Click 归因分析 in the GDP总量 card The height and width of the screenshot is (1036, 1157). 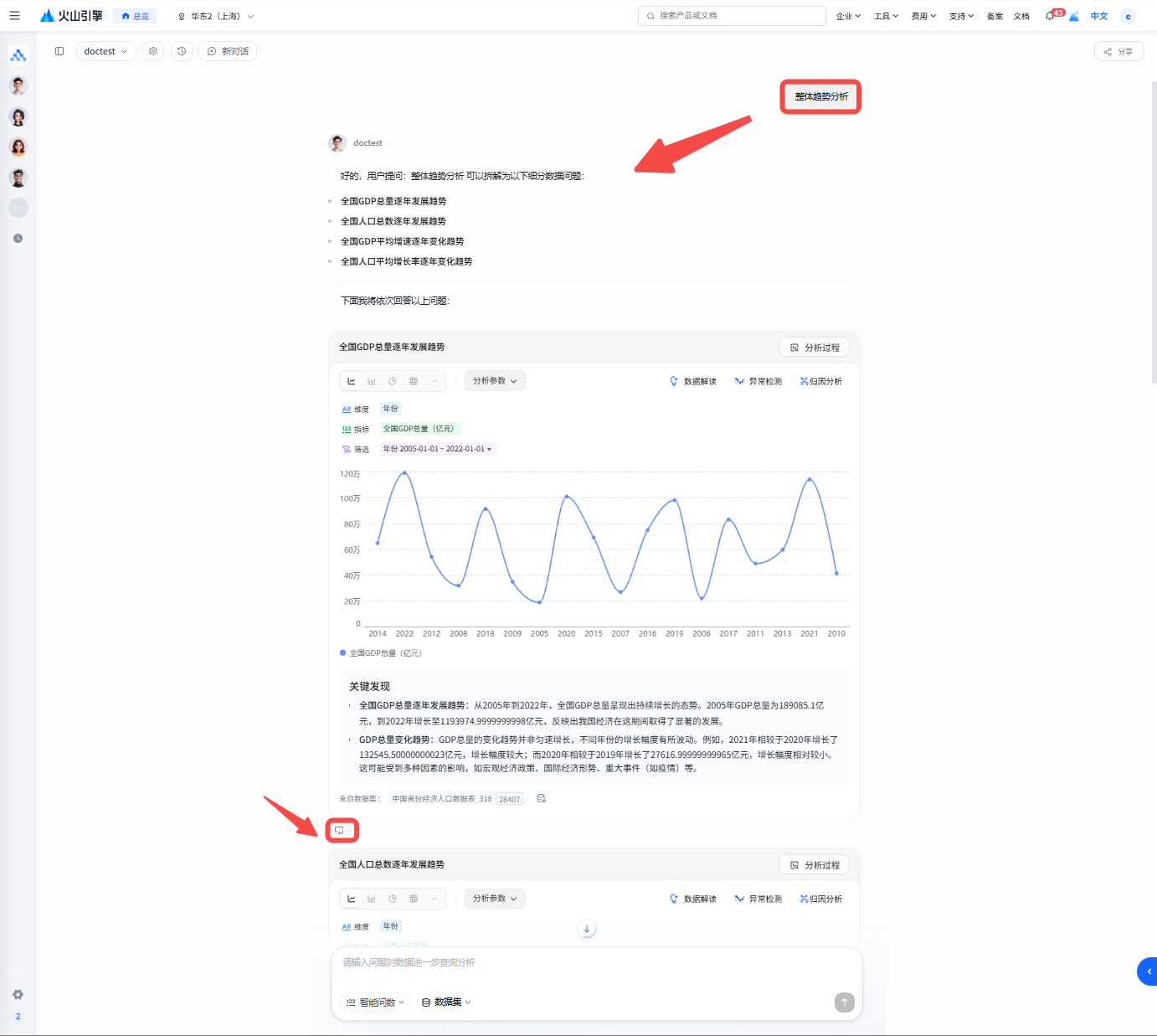coord(821,381)
